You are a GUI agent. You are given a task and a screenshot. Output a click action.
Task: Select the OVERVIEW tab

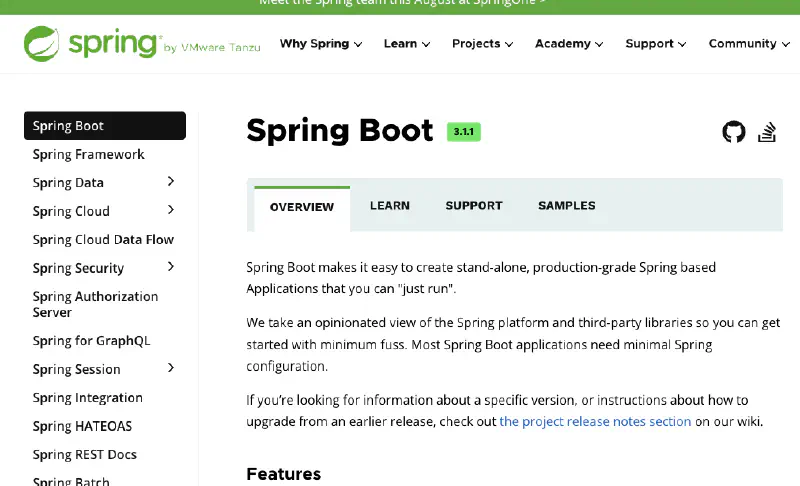click(x=302, y=207)
